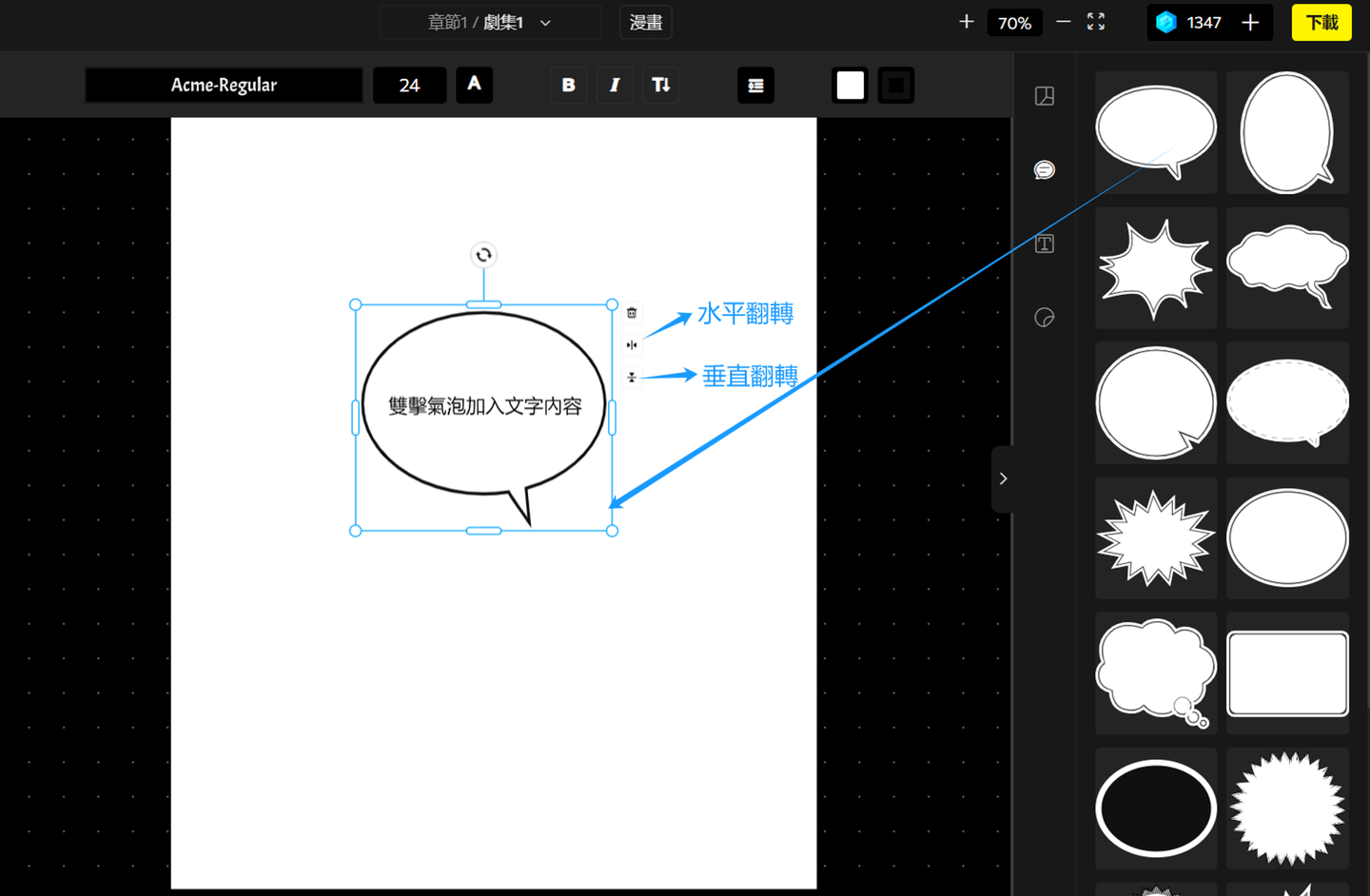Viewport: 1370px width, 896px height.
Task: Choose the many-pointed starburst bubble
Action: (x=1156, y=538)
